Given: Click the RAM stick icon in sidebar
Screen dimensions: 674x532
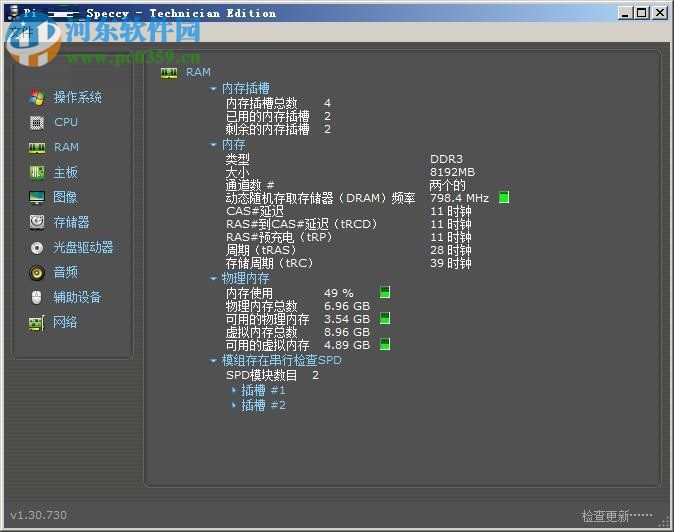Looking at the screenshot, I should (x=37, y=148).
